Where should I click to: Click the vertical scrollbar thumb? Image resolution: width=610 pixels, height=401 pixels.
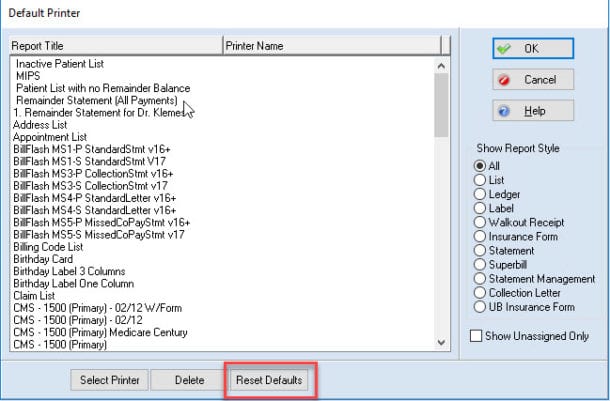441,105
